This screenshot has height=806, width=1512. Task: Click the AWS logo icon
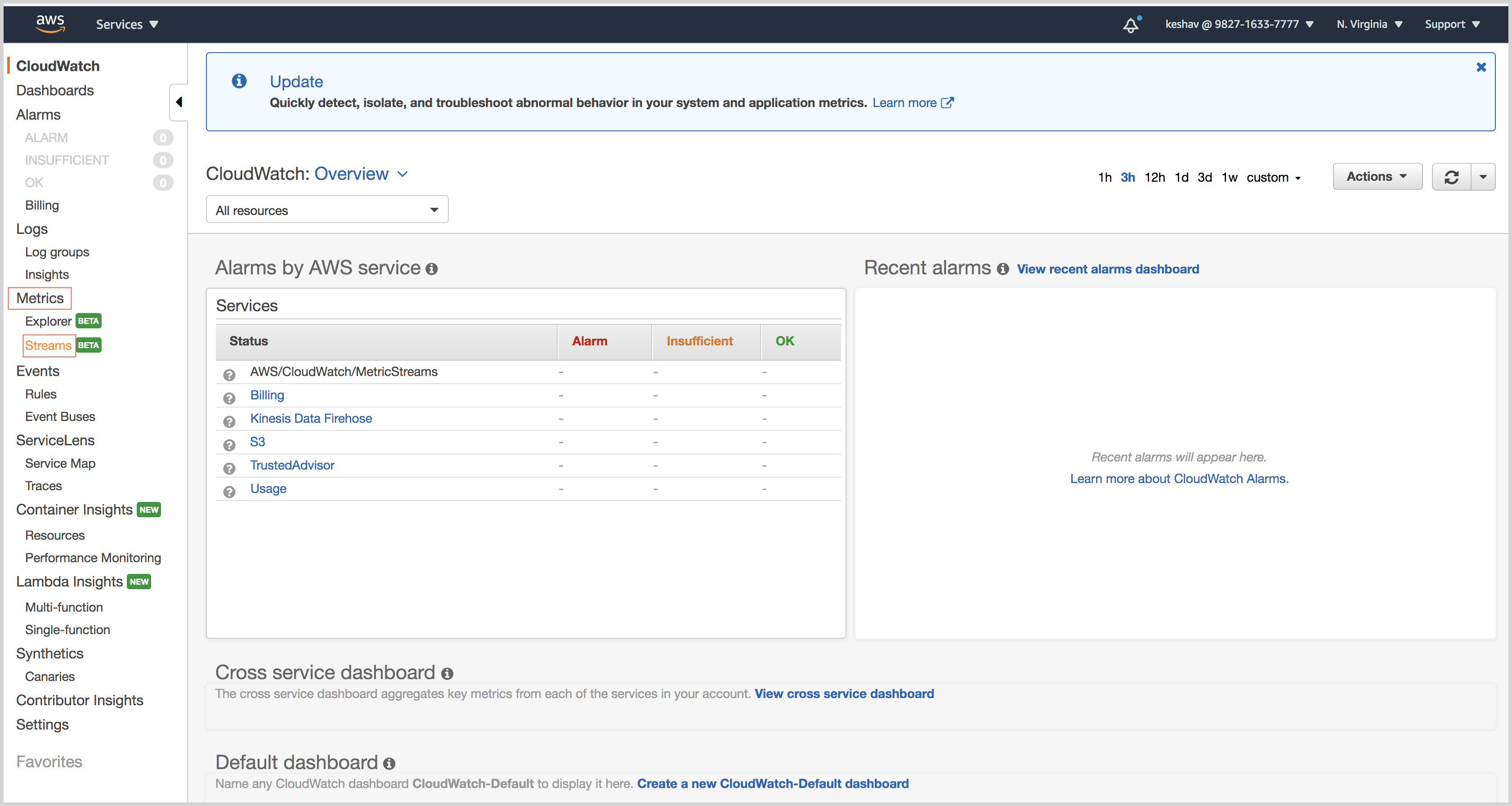point(50,23)
